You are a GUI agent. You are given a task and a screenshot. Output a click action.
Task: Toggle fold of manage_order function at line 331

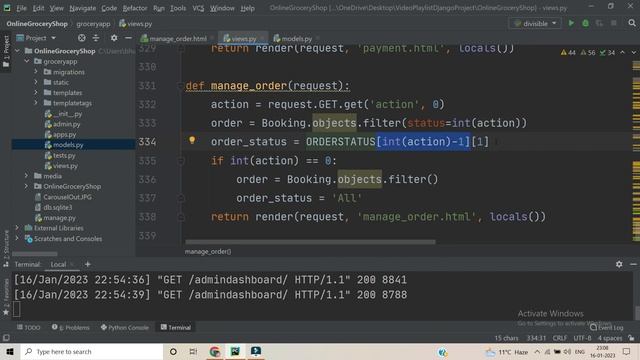180,86
